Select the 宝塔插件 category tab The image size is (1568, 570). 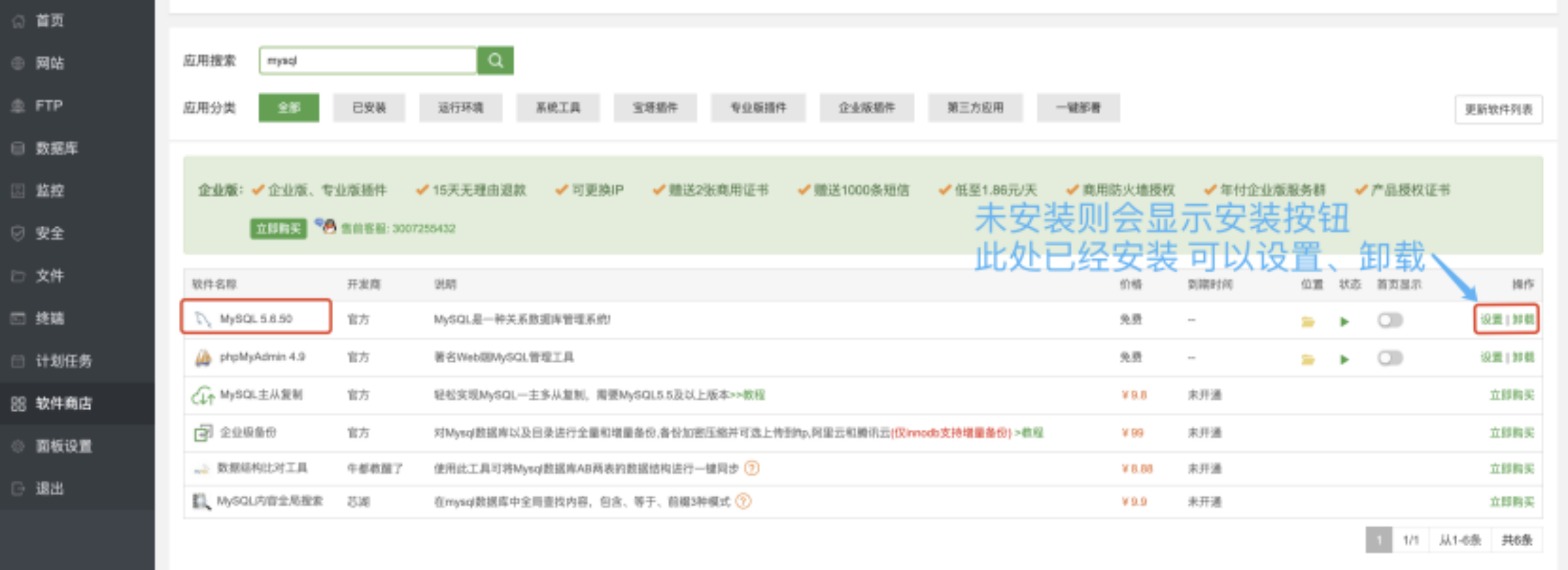coord(655,108)
